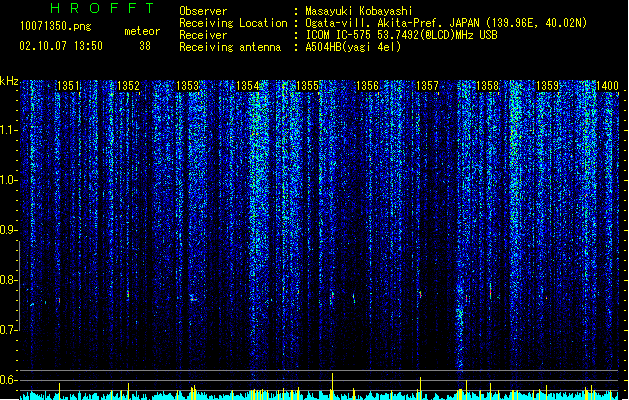Click the 1400 time marker

pyautogui.click(x=607, y=86)
